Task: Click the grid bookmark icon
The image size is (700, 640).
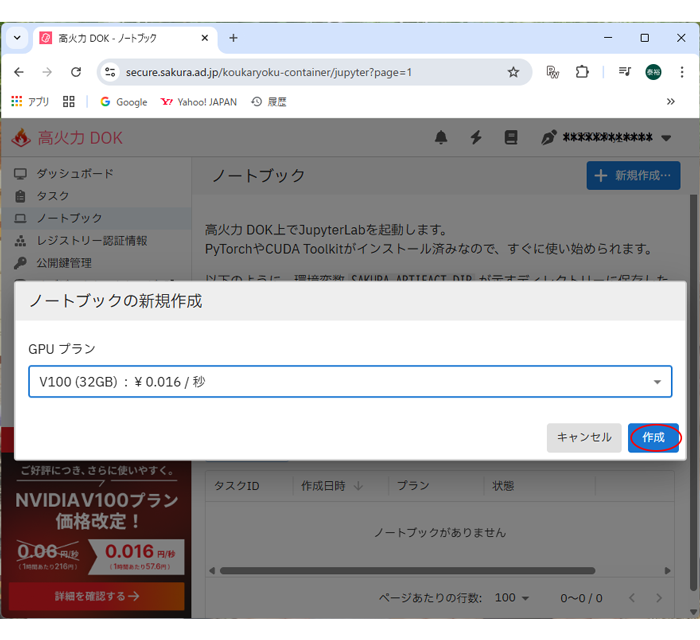Action: [69, 102]
